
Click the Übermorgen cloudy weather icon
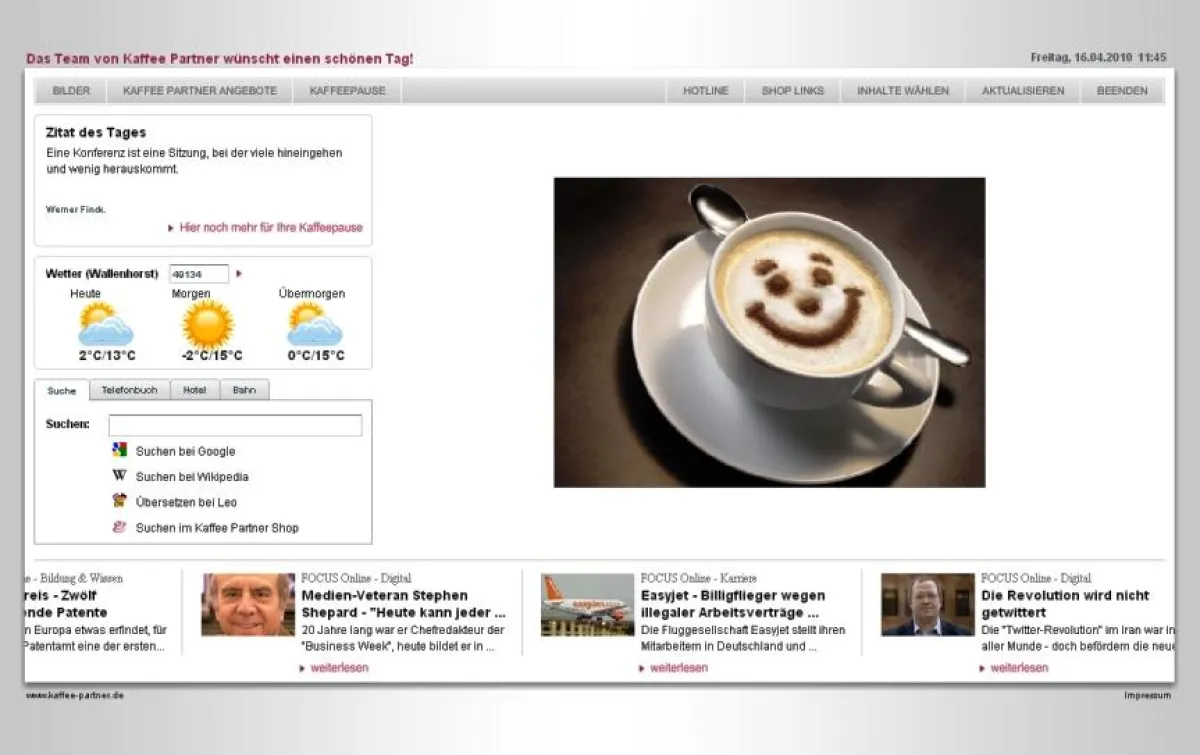click(x=310, y=324)
